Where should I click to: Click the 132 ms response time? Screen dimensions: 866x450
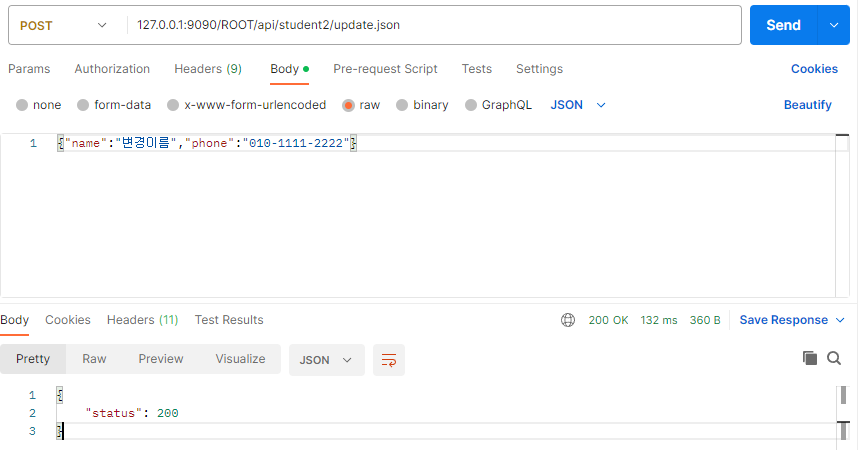click(659, 320)
